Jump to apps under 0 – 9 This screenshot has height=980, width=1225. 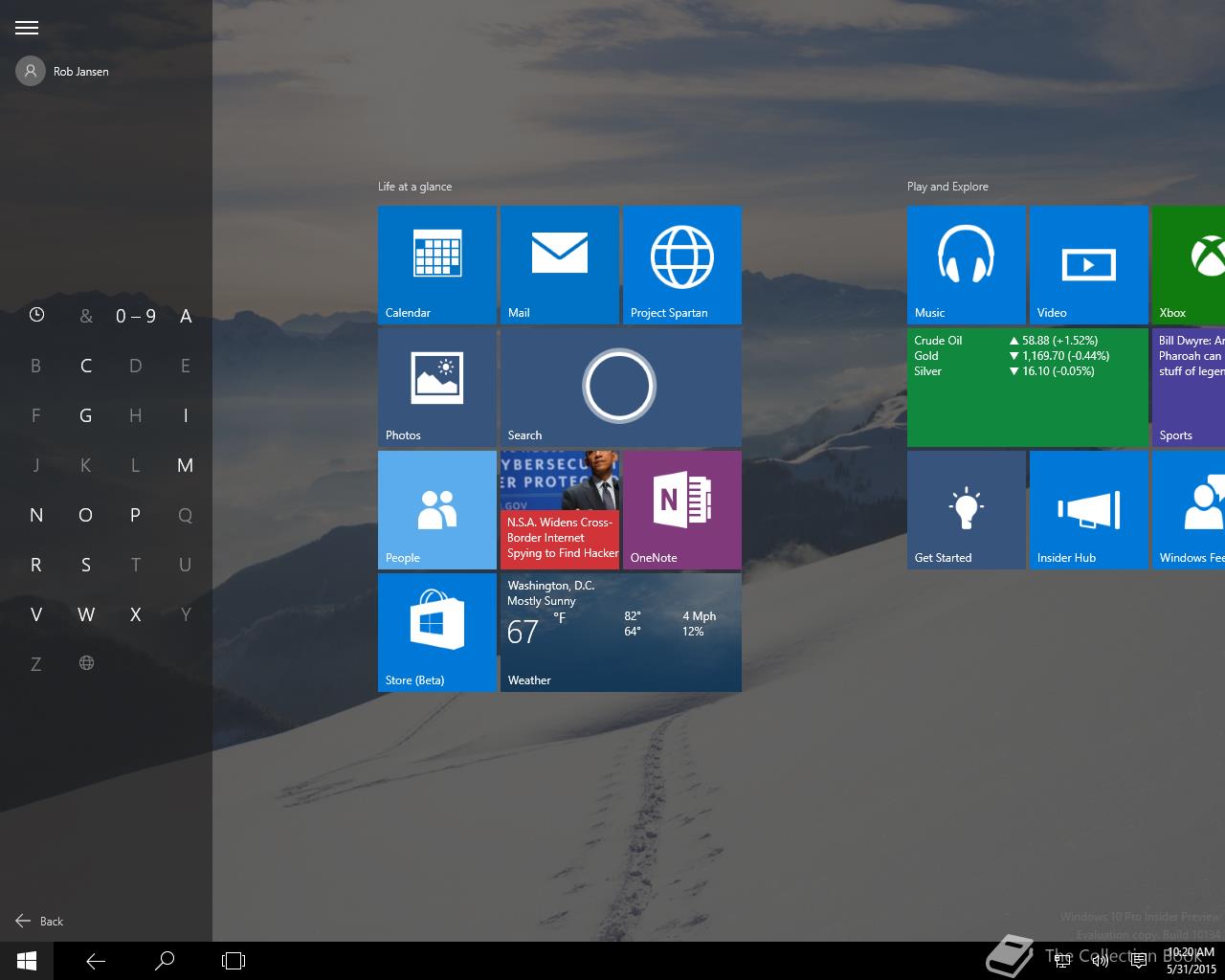[136, 316]
